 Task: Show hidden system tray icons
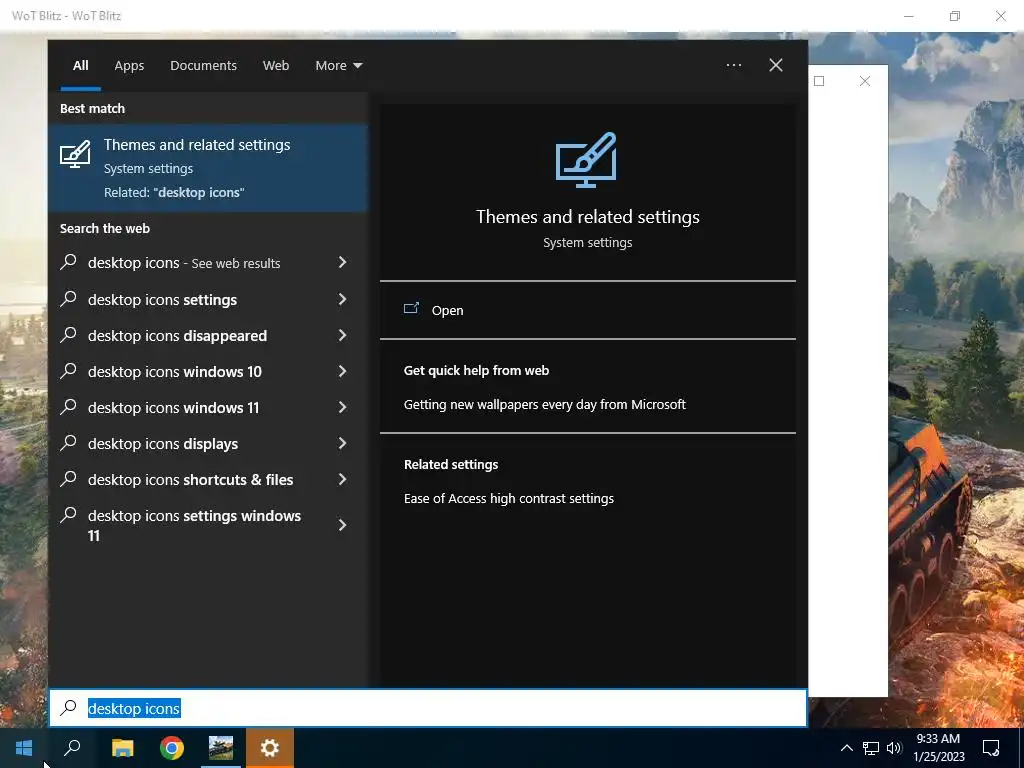pos(846,748)
